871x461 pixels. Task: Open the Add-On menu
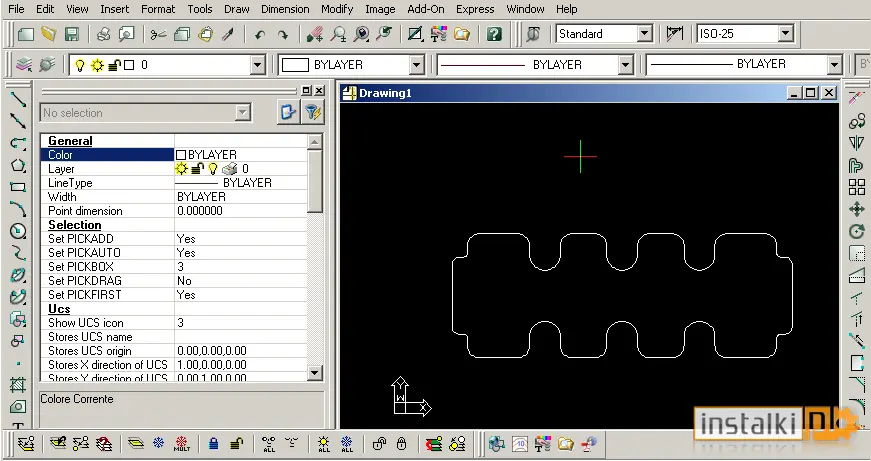[x=426, y=9]
